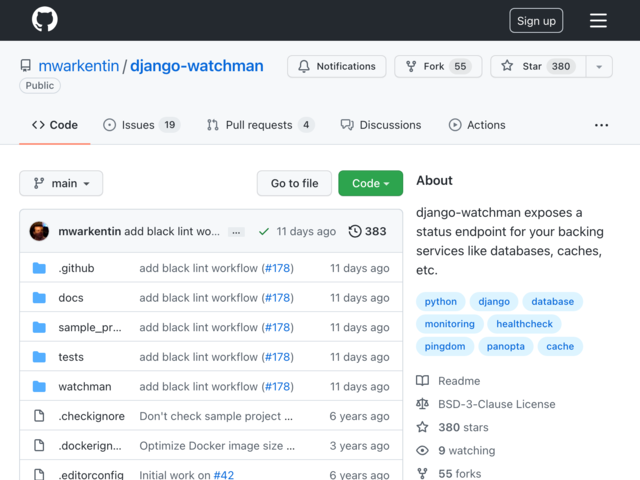Open the Star lists dropdown arrow
This screenshot has height=480, width=640.
[599, 66]
